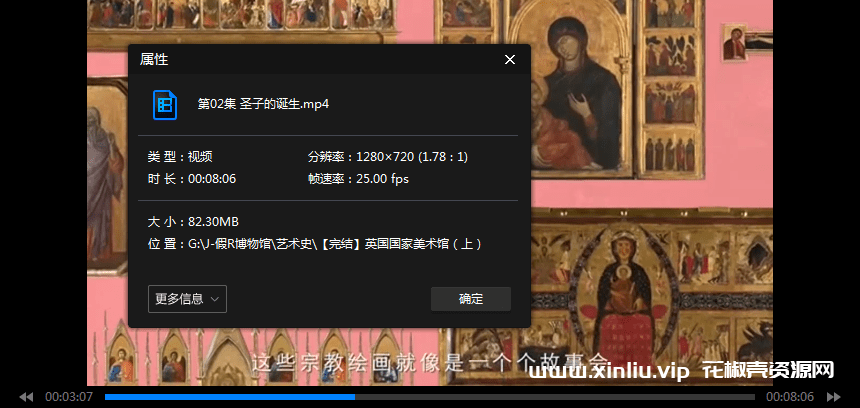The image size is (860, 408).
Task: Click the www.xinliu.vip watermark text
Action: click(609, 371)
